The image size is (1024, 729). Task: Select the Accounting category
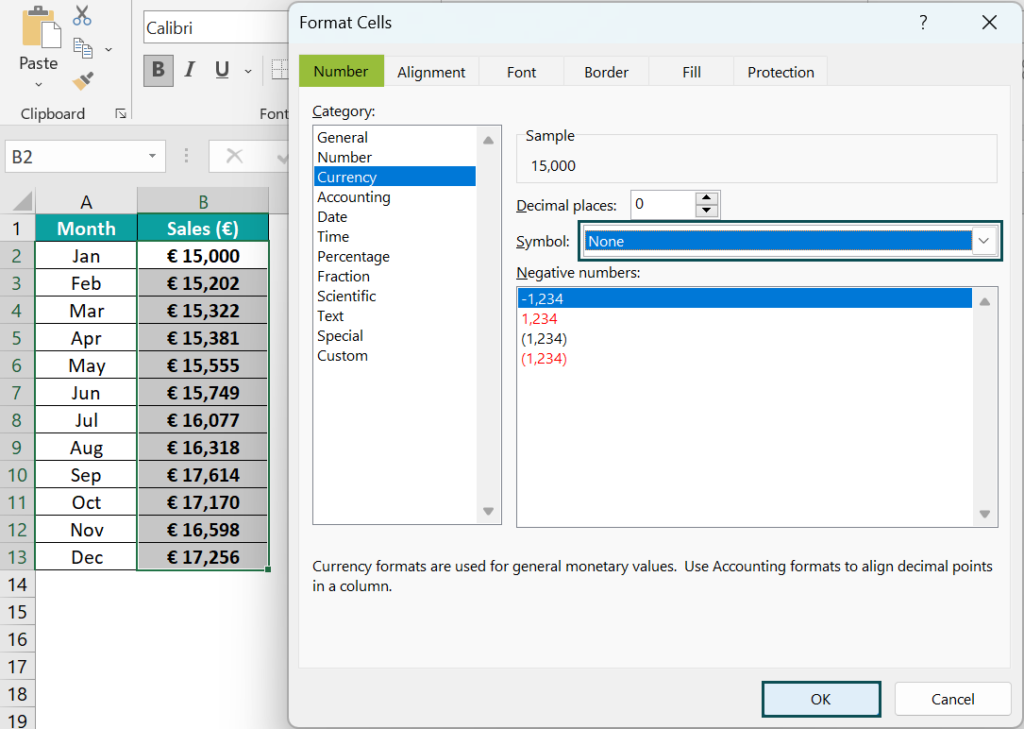click(x=353, y=197)
